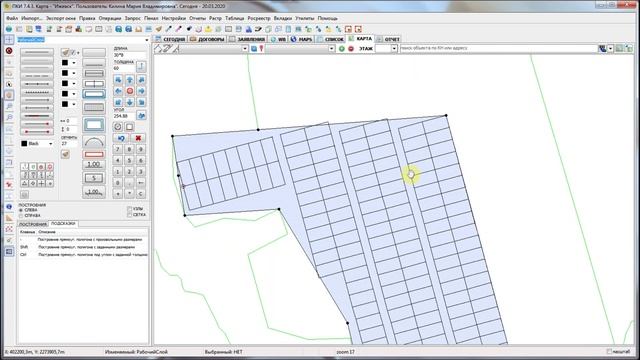Open the working layer dropdown at panel top
Viewport: 640px width, 360px height.
pyautogui.click(x=147, y=40)
